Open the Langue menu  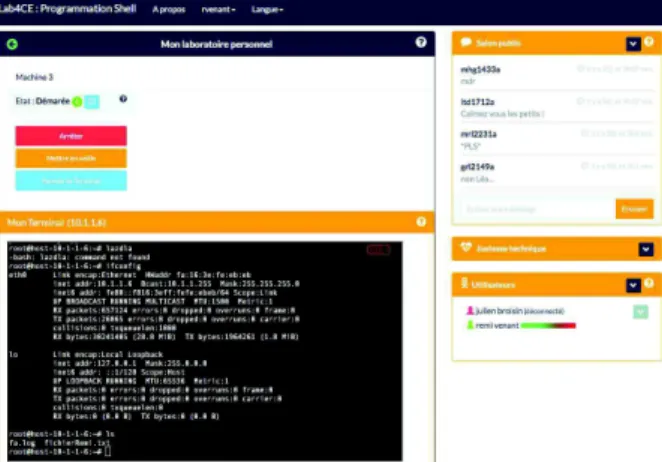(x=267, y=9)
